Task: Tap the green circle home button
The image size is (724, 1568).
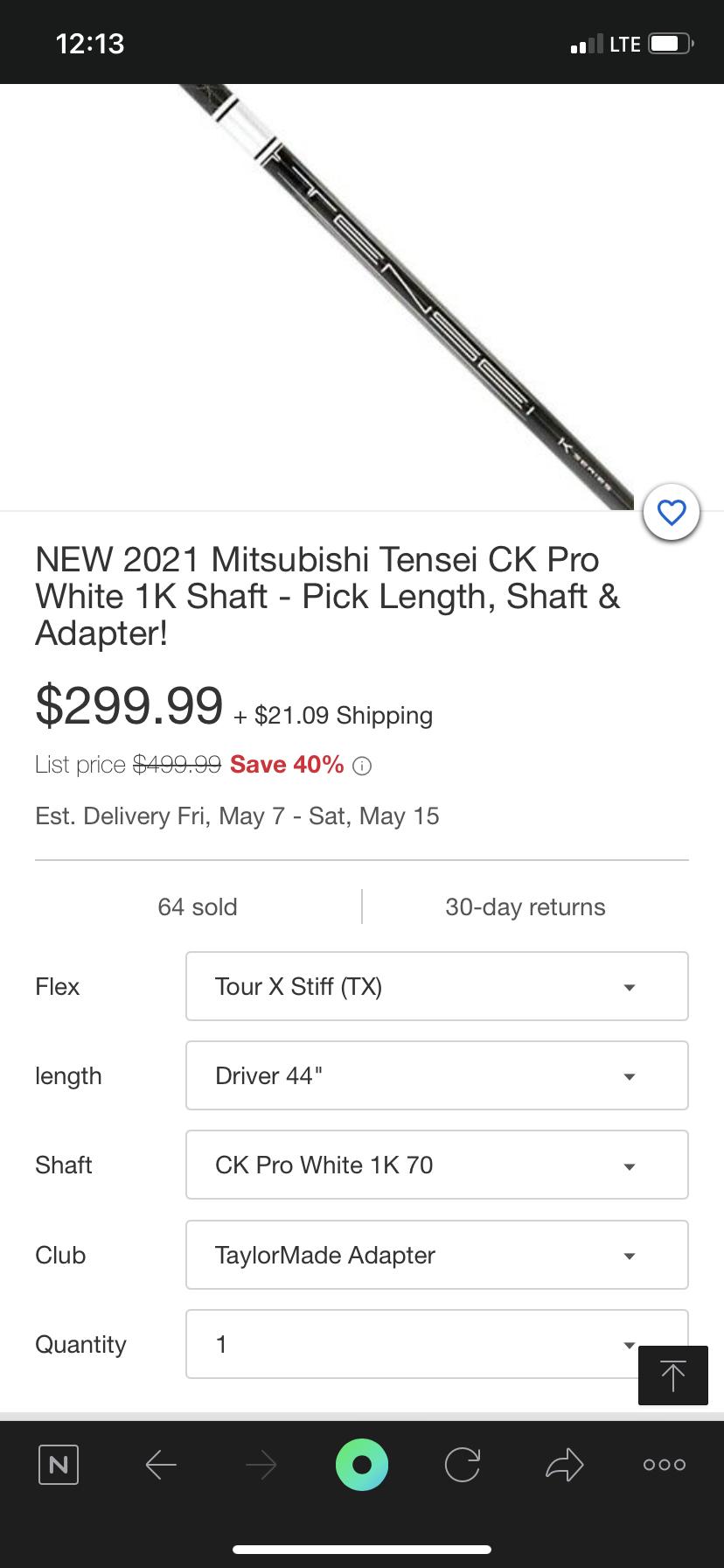Action: pos(362,1464)
